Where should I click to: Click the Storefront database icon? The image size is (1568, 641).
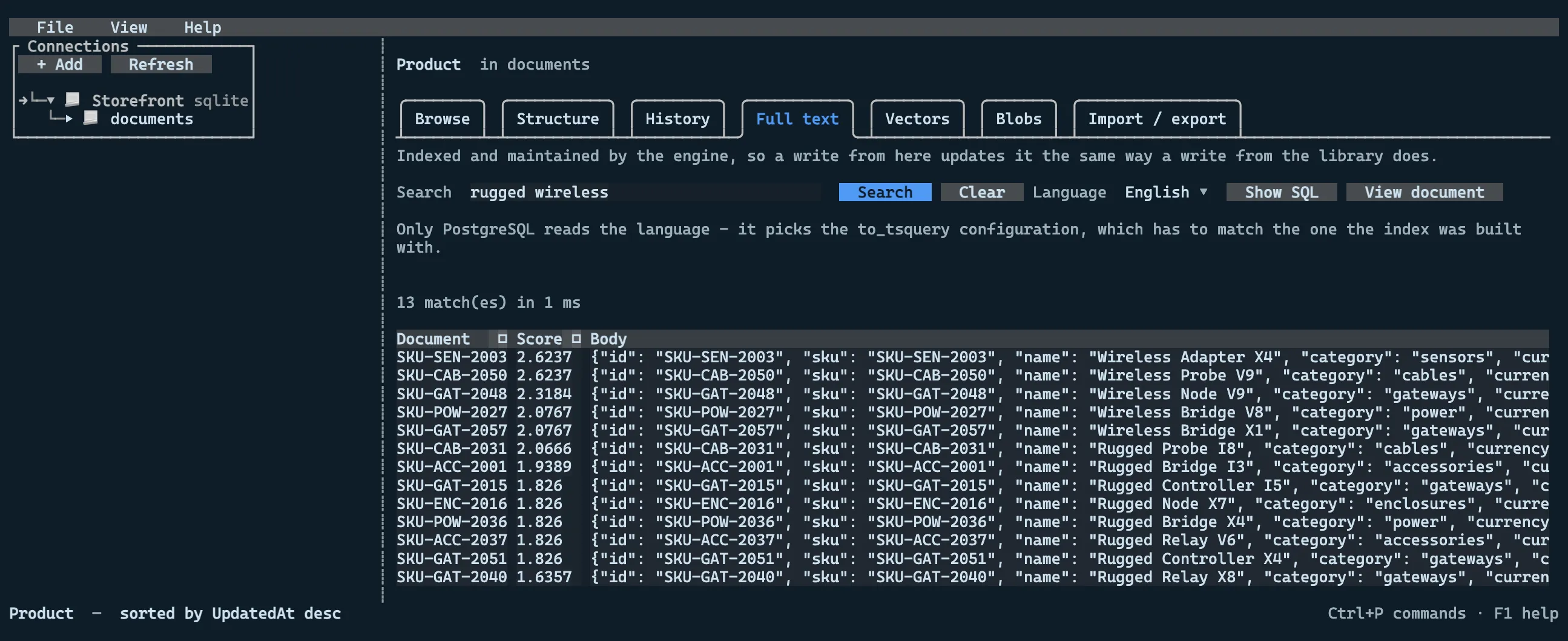pyautogui.click(x=73, y=100)
